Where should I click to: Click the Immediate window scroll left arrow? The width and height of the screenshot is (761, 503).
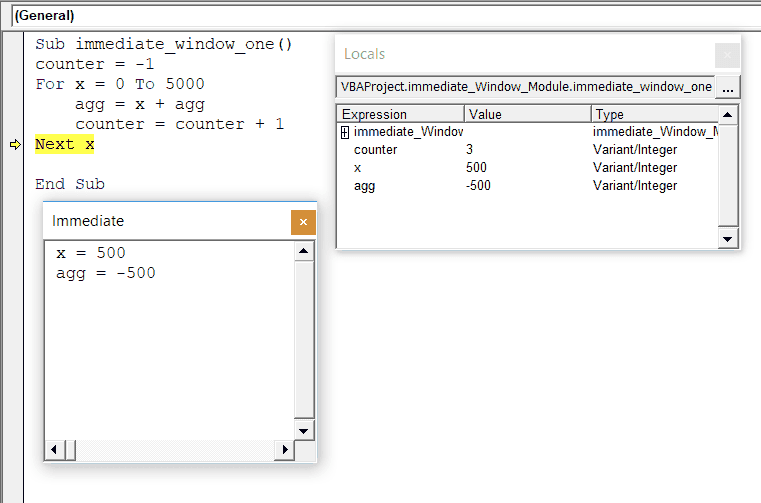point(54,450)
